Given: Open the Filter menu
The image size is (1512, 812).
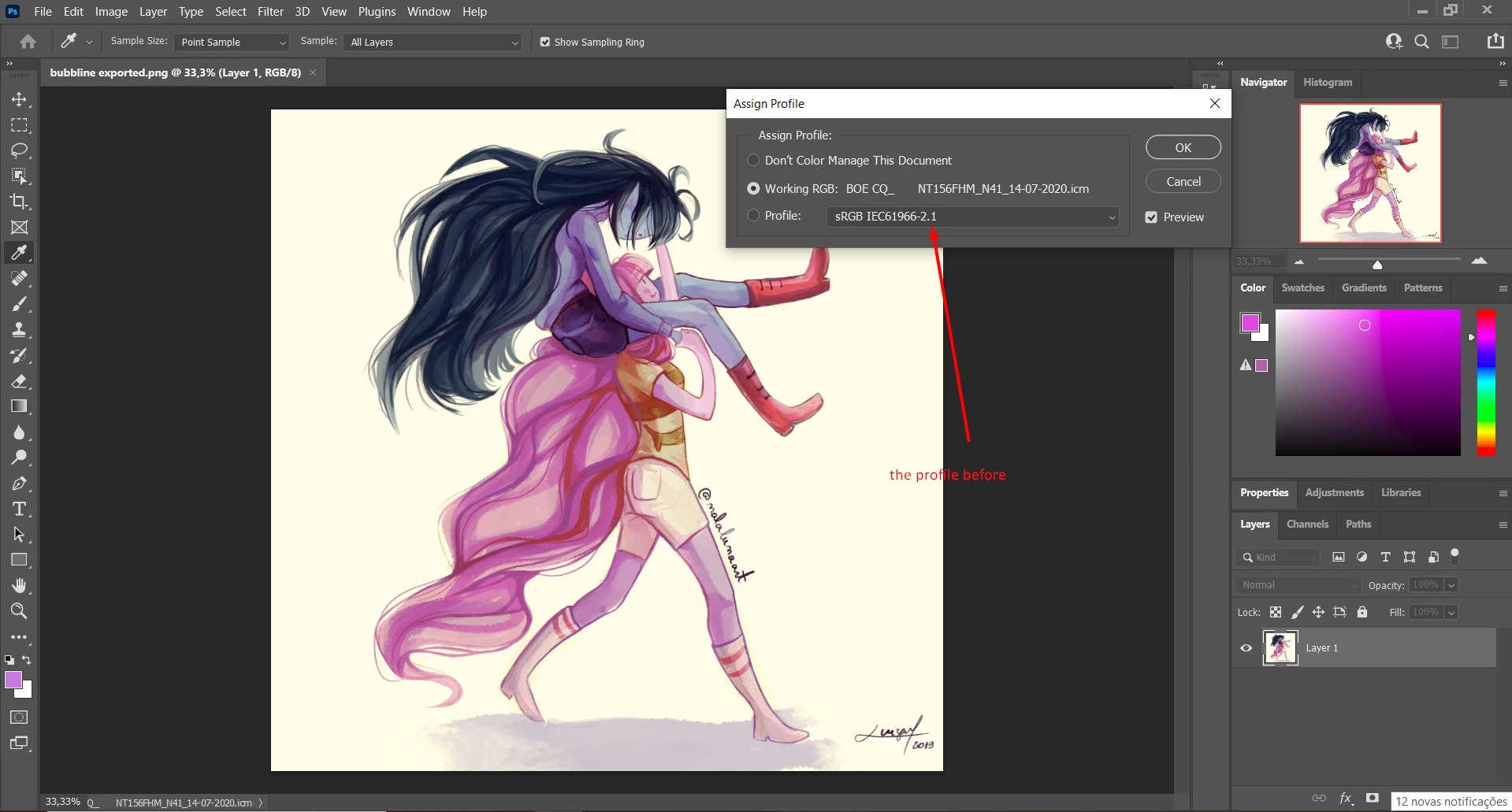Looking at the screenshot, I should [x=270, y=12].
